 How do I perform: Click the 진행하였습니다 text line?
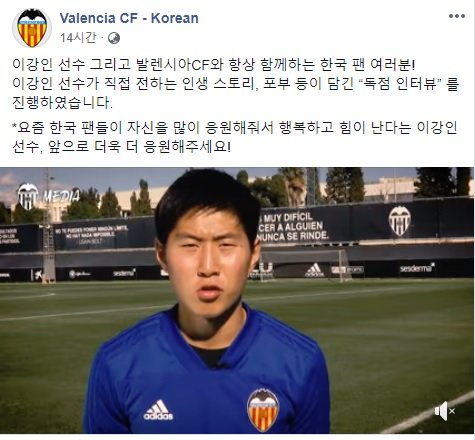coord(63,103)
